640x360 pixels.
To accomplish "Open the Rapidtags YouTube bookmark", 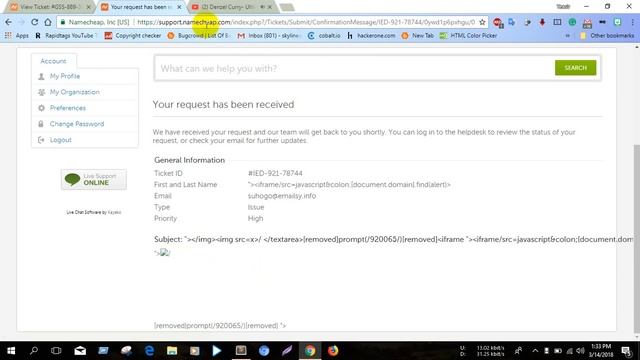I will pyautogui.click(x=65, y=36).
